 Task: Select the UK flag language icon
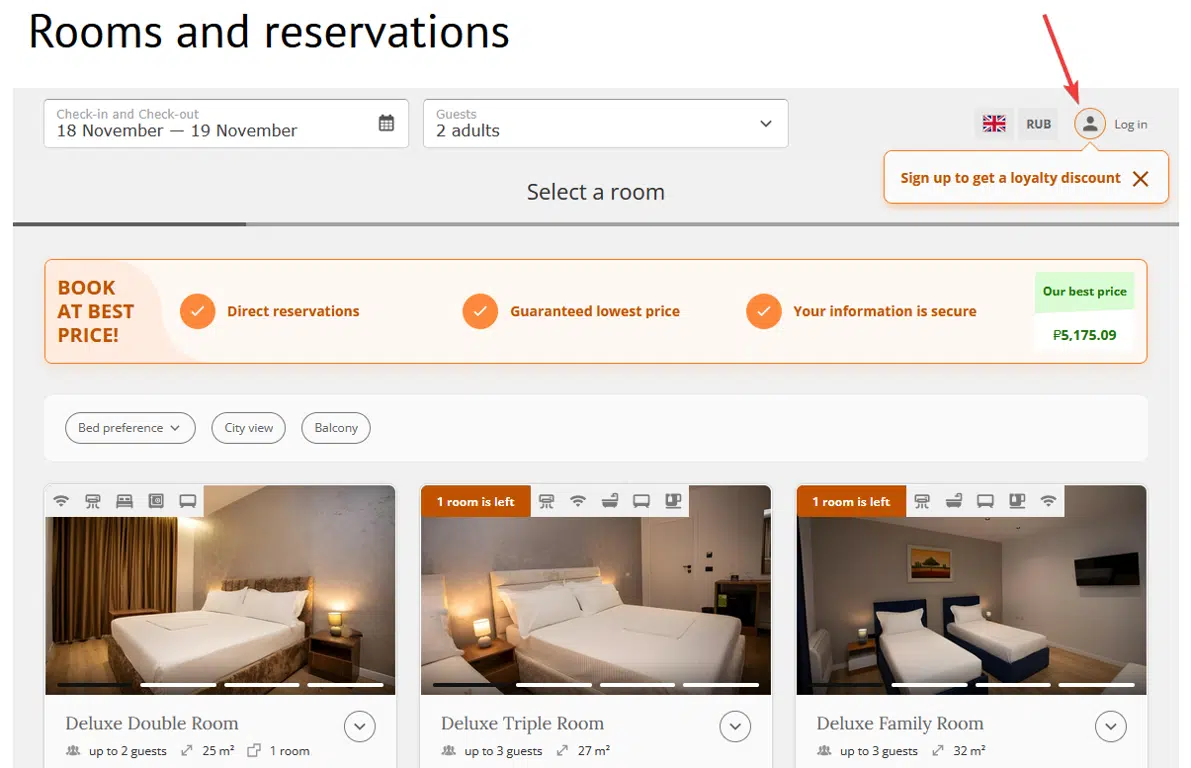994,124
